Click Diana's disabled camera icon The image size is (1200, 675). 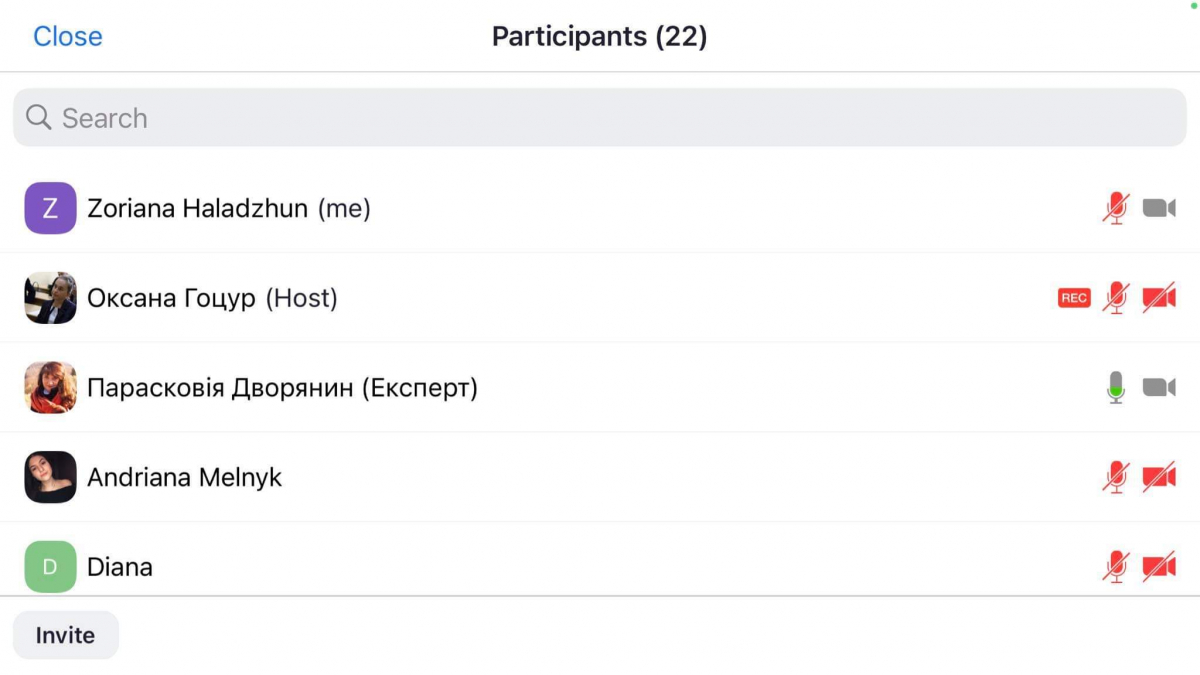point(1159,567)
